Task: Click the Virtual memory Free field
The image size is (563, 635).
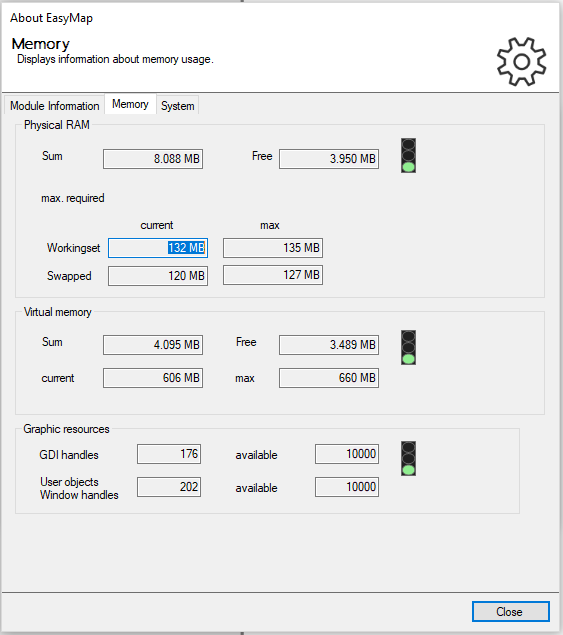Action: click(329, 345)
